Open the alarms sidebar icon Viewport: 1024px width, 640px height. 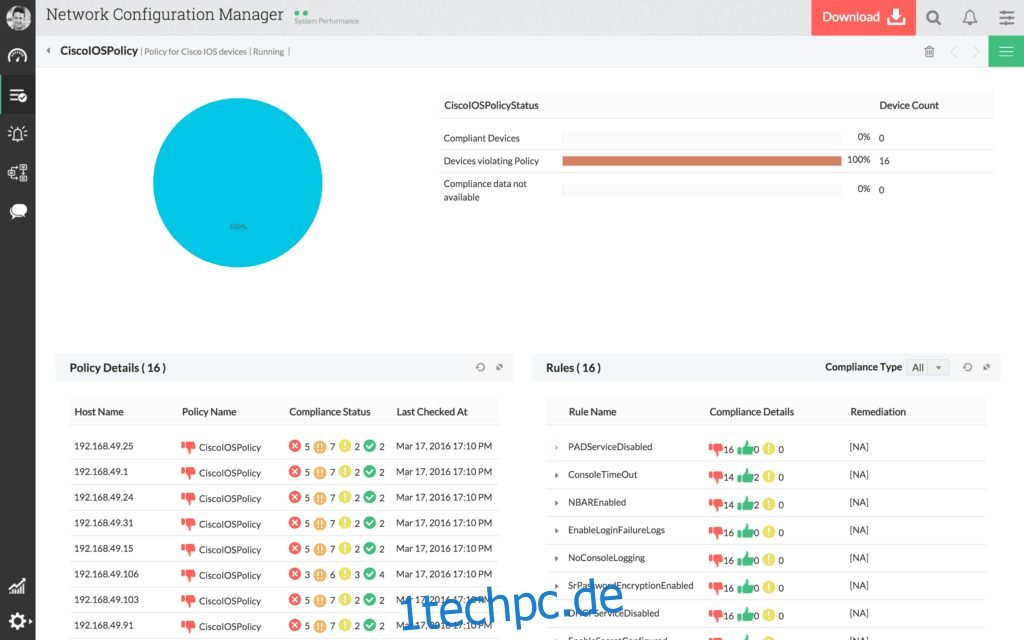(x=18, y=134)
